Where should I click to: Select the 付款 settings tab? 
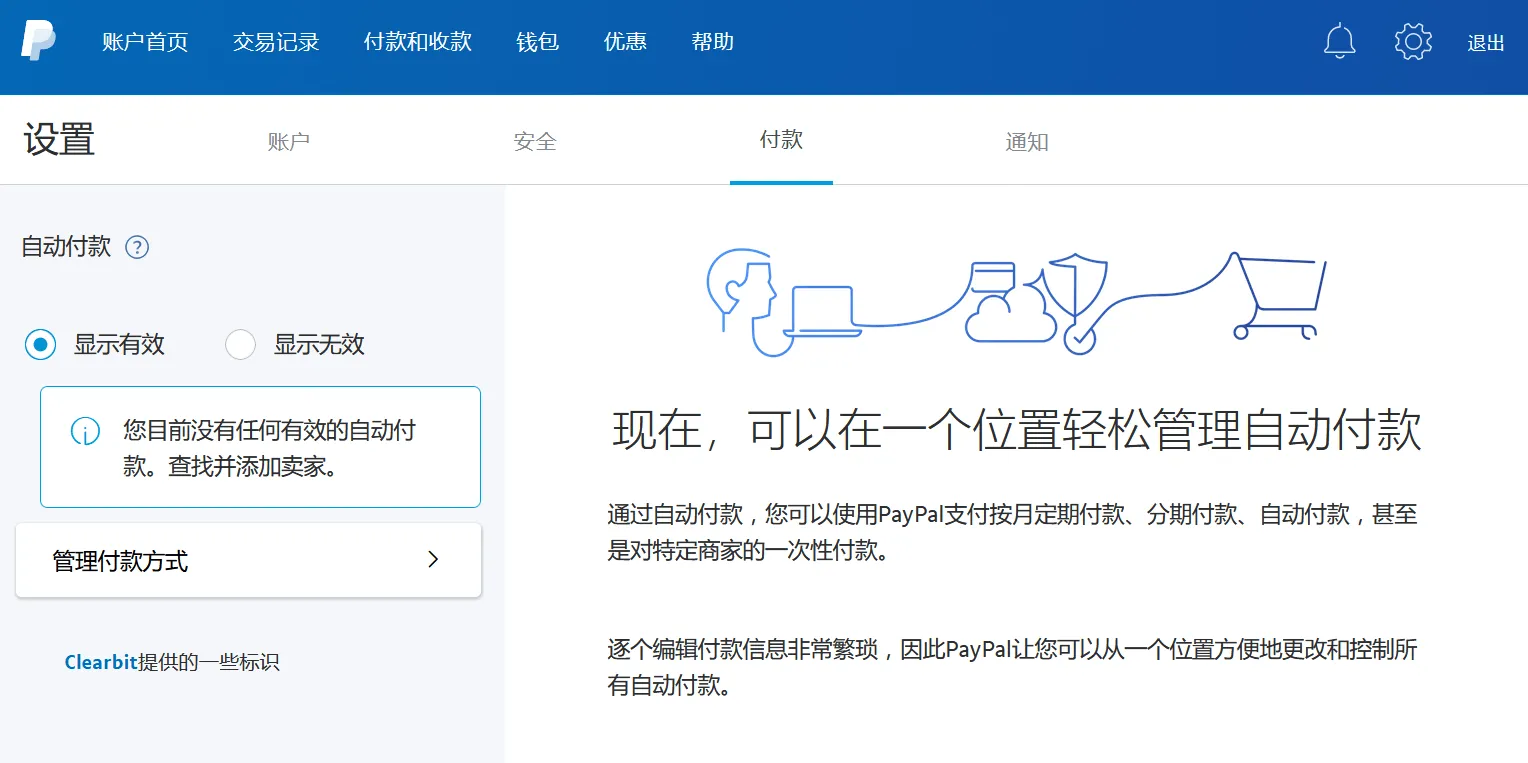point(781,140)
